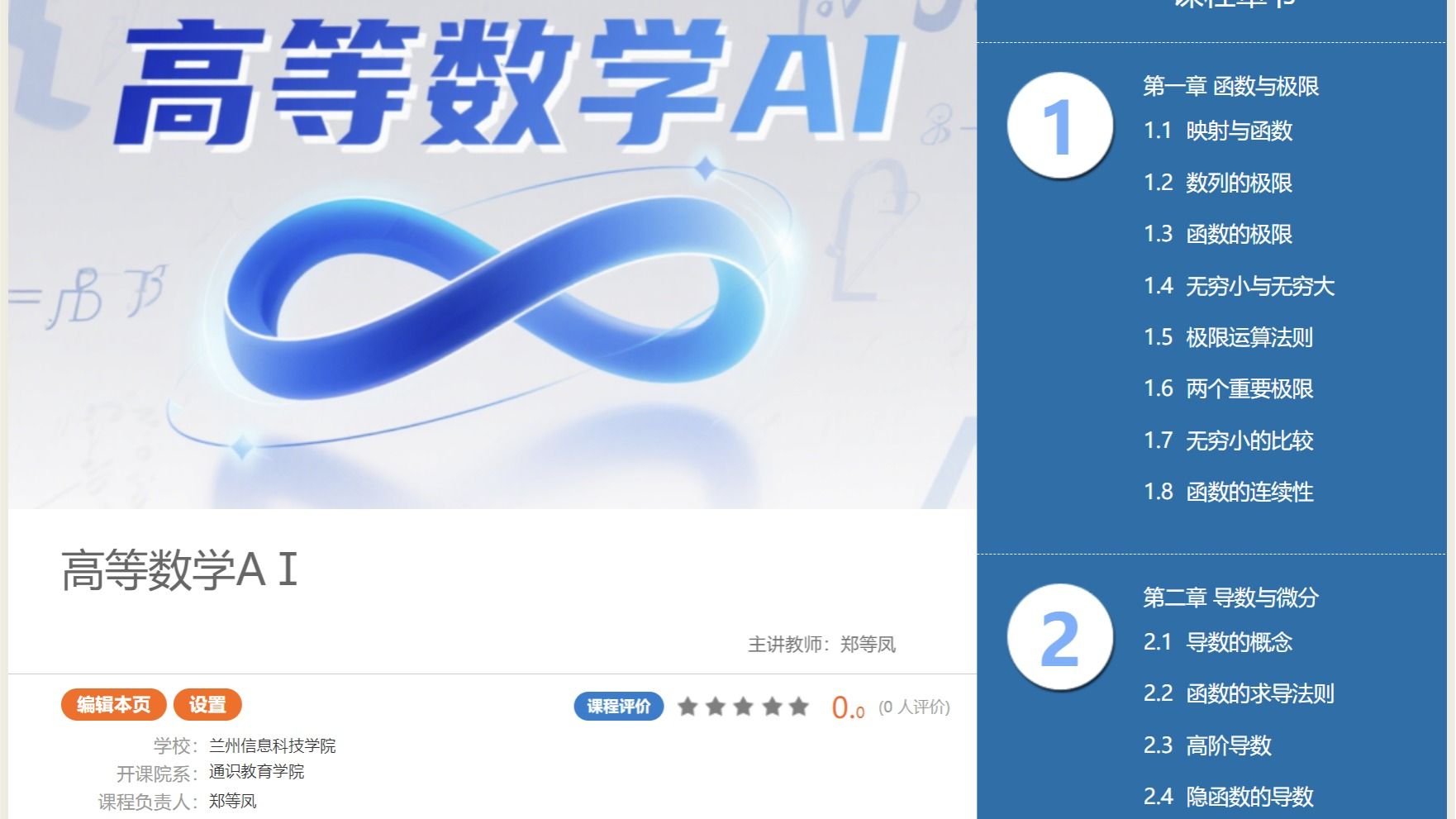This screenshot has width=1456, height=819.
Task: Click the 第一章 函数与极限 heading
Action: pyautogui.click(x=1230, y=86)
